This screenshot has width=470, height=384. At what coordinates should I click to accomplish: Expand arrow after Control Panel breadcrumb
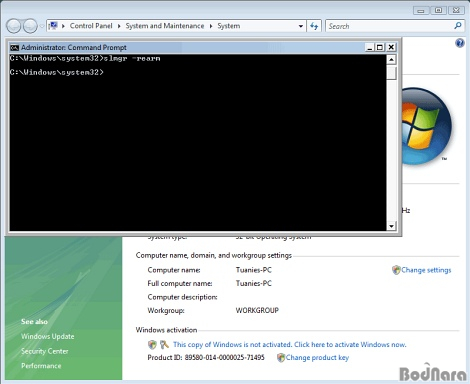click(x=119, y=26)
